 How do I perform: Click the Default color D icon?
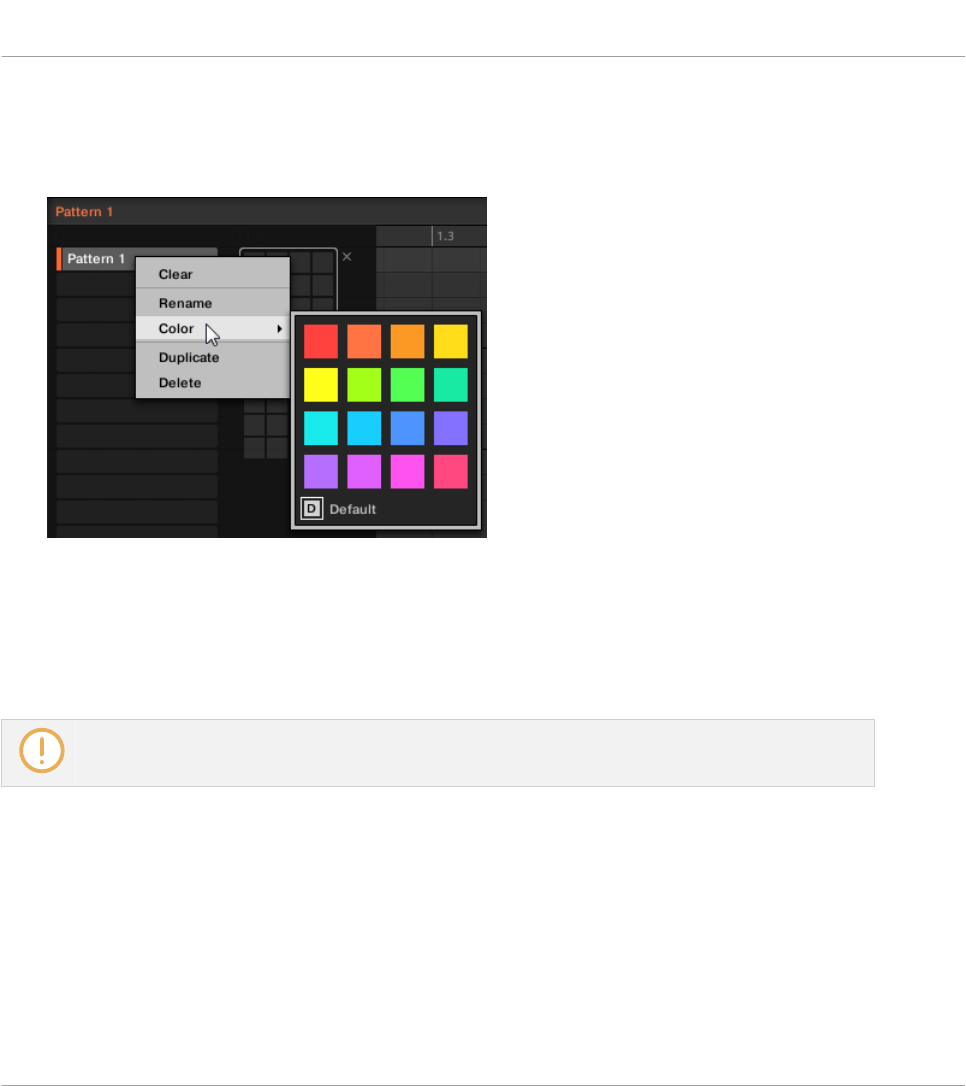pyautogui.click(x=312, y=508)
